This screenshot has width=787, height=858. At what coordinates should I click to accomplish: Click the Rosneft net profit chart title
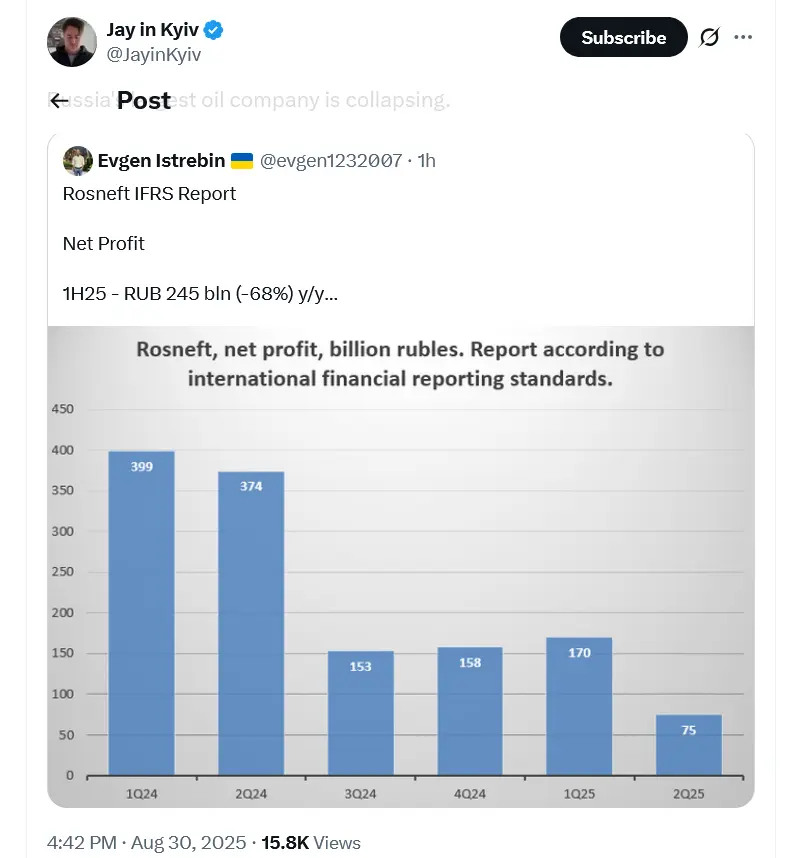(400, 364)
